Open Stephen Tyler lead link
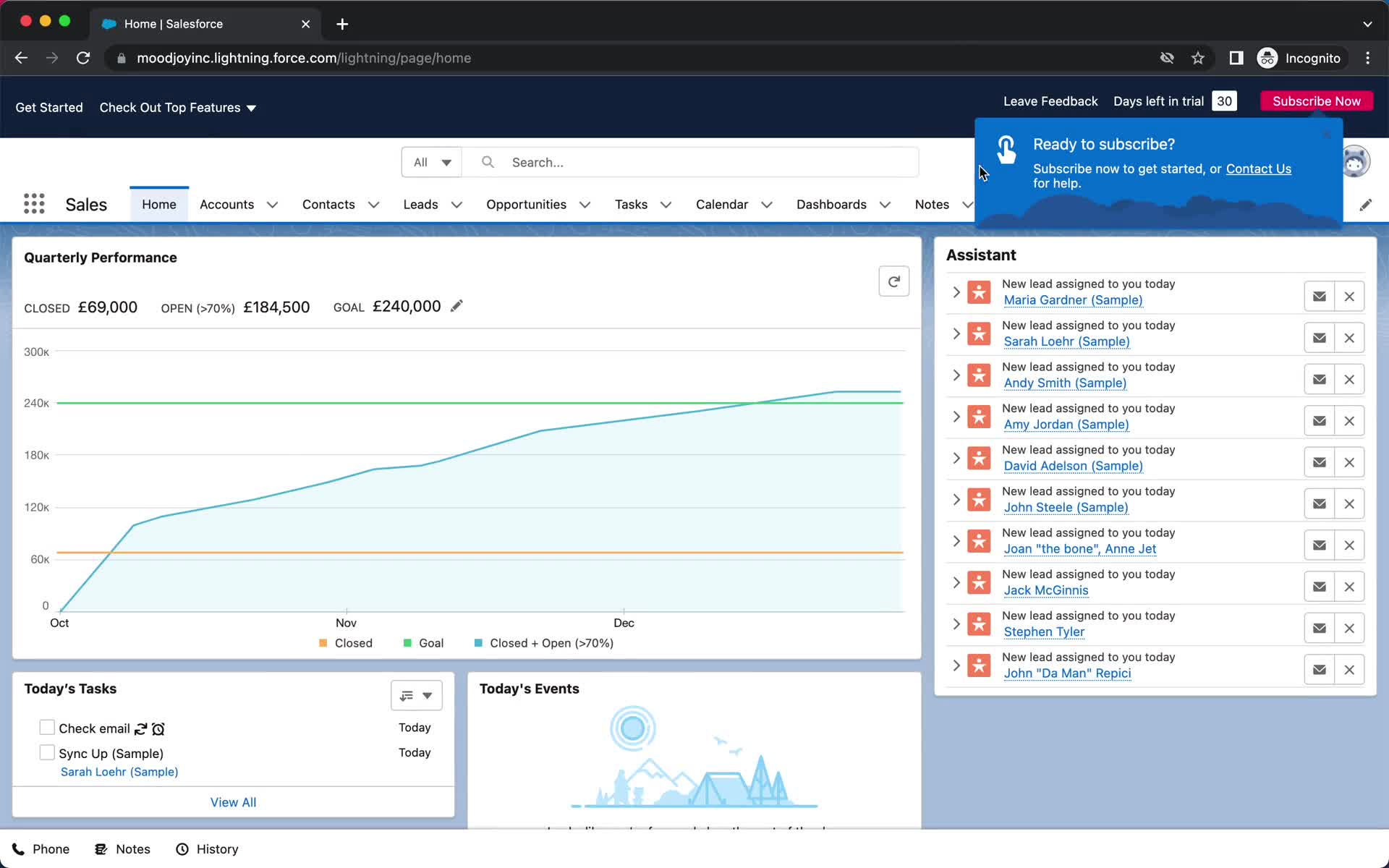 click(x=1044, y=631)
